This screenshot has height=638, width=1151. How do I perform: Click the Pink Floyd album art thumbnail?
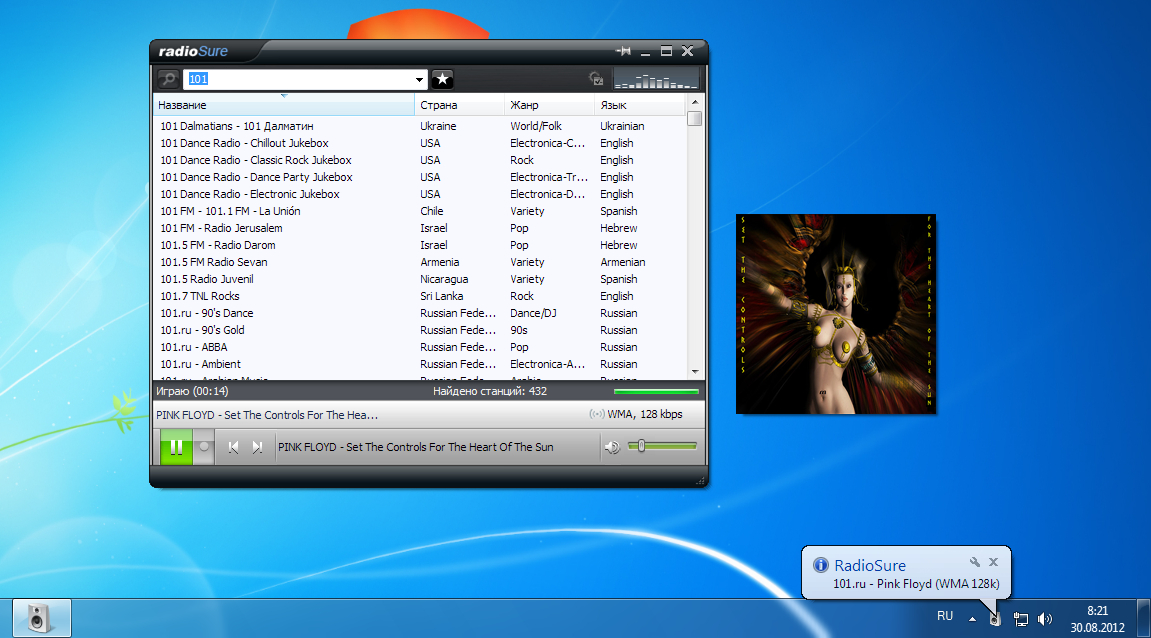[835, 313]
